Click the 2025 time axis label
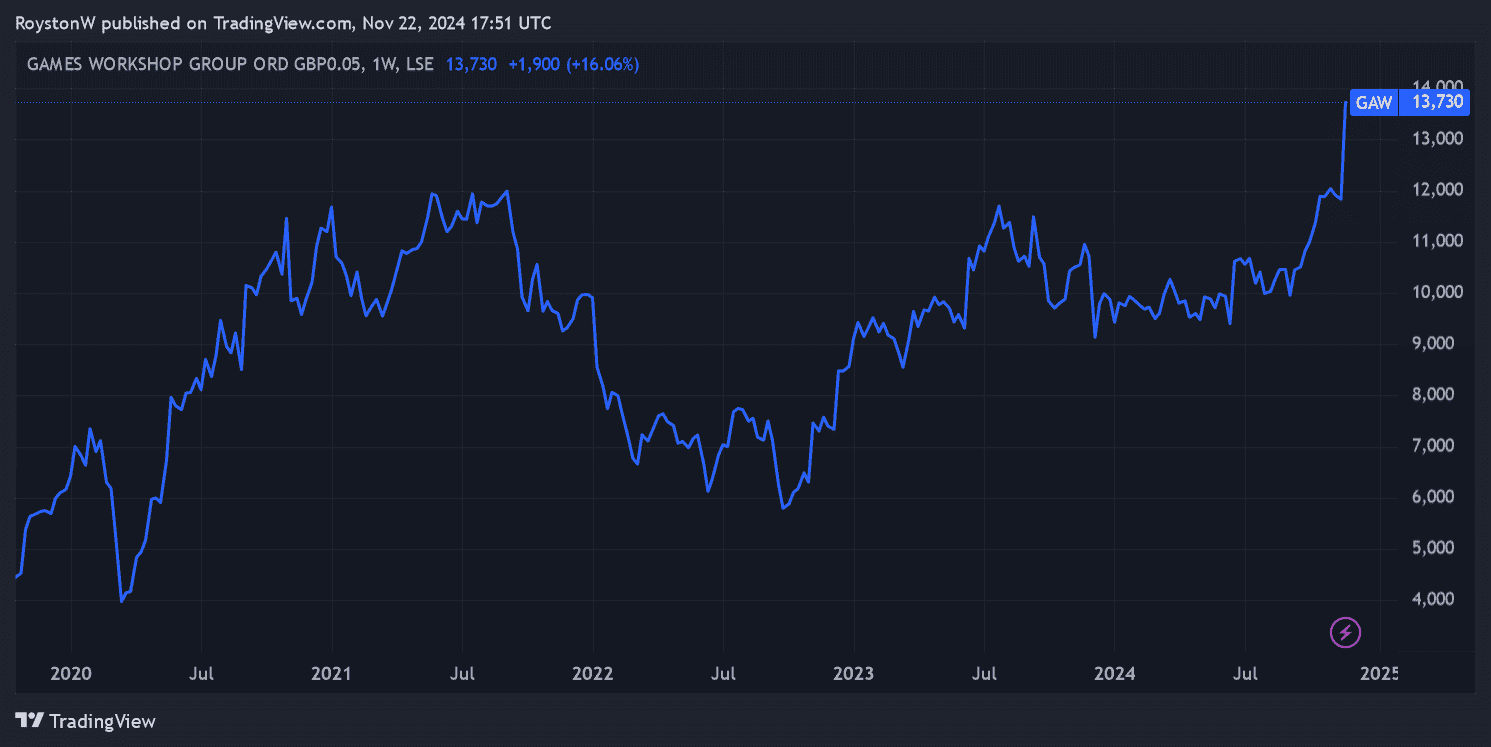 tap(1377, 674)
